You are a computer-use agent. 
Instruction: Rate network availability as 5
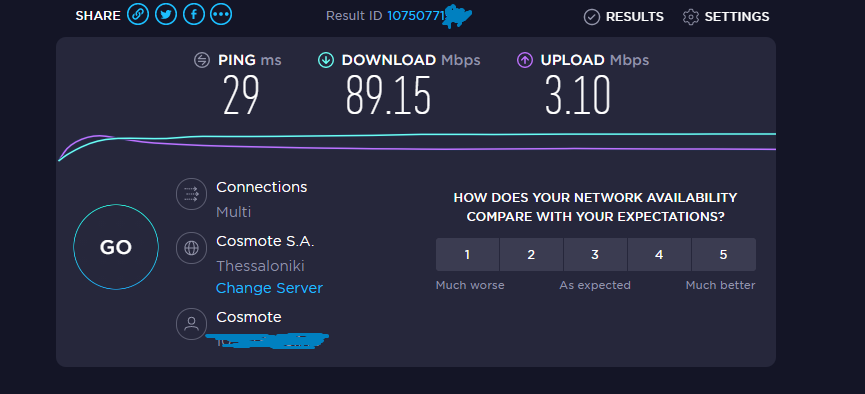tap(724, 254)
